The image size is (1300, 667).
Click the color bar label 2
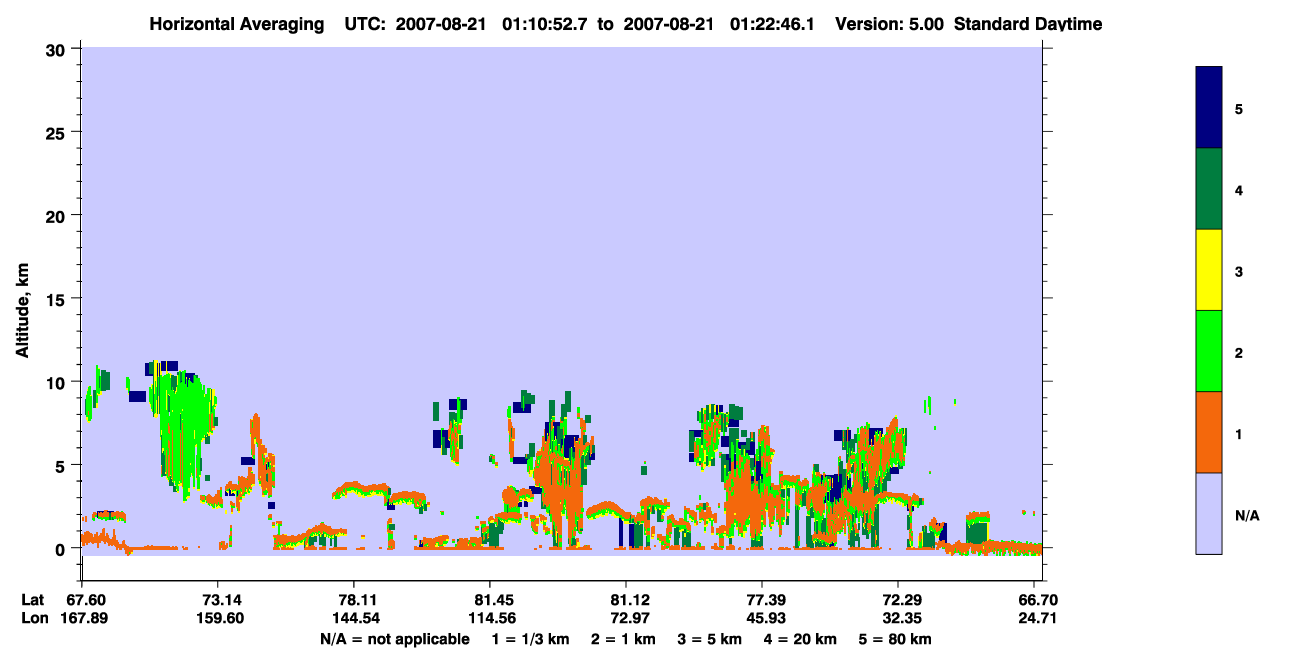point(1239,352)
